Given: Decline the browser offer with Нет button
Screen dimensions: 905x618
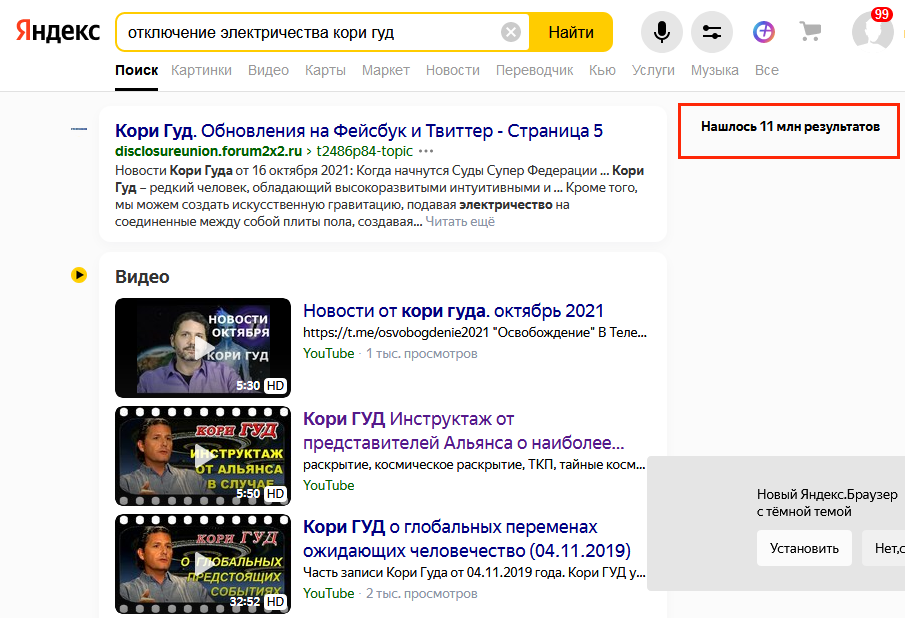Looking at the screenshot, I should (884, 548).
